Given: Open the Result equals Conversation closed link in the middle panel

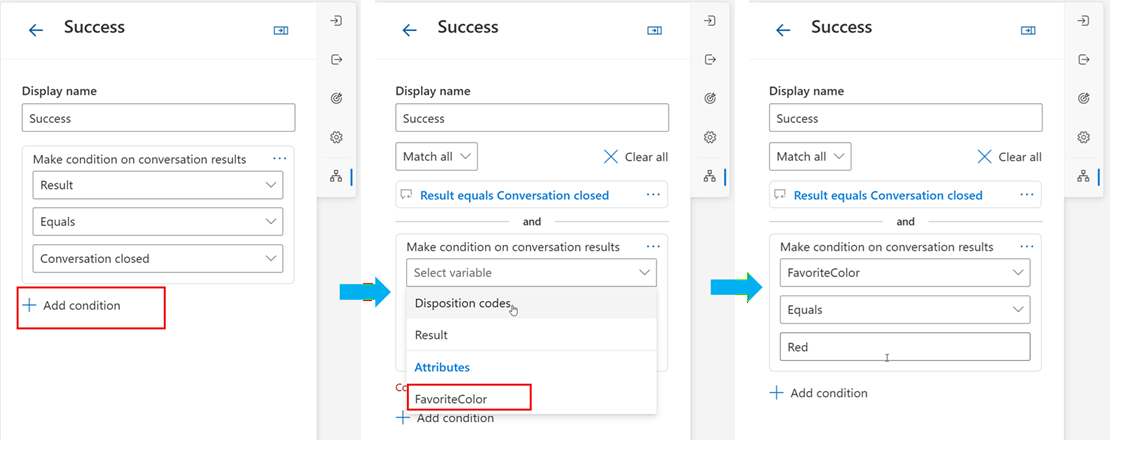Looking at the screenshot, I should [x=514, y=195].
